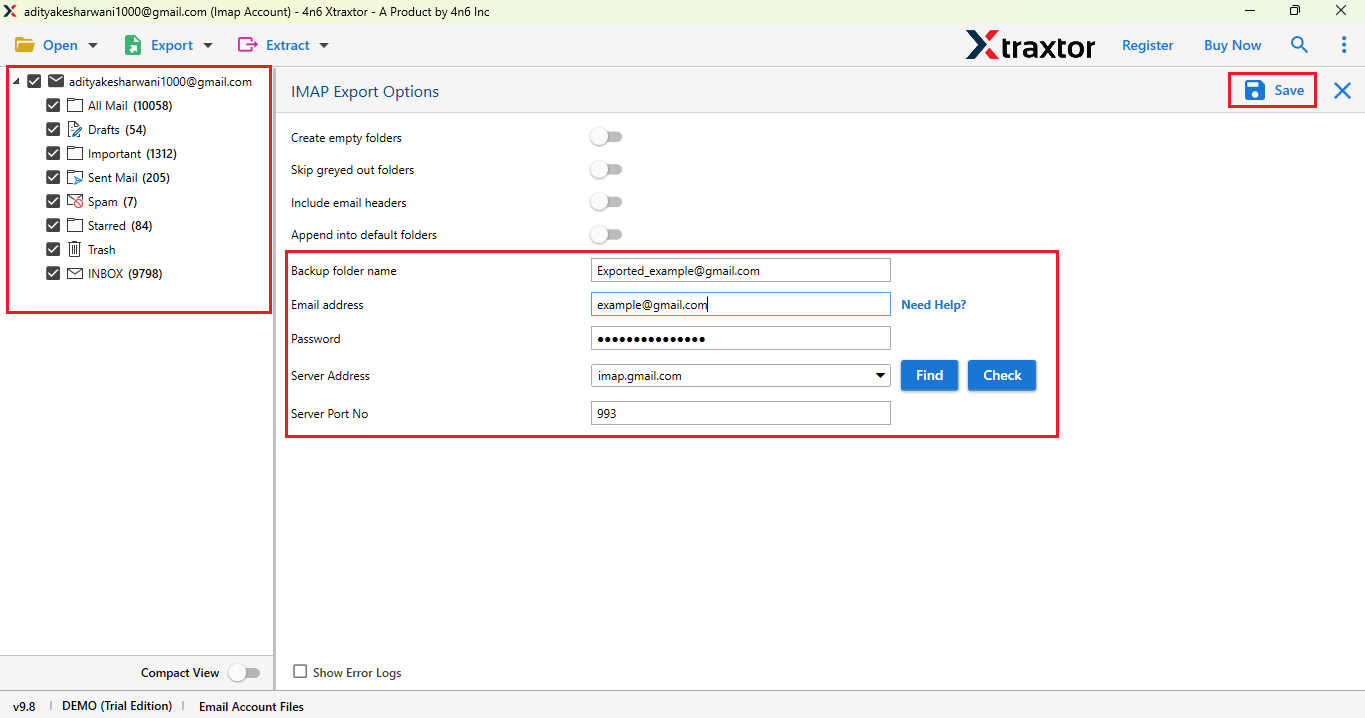Open the Server Address dropdown
The width and height of the screenshot is (1365, 718).
[x=879, y=375]
